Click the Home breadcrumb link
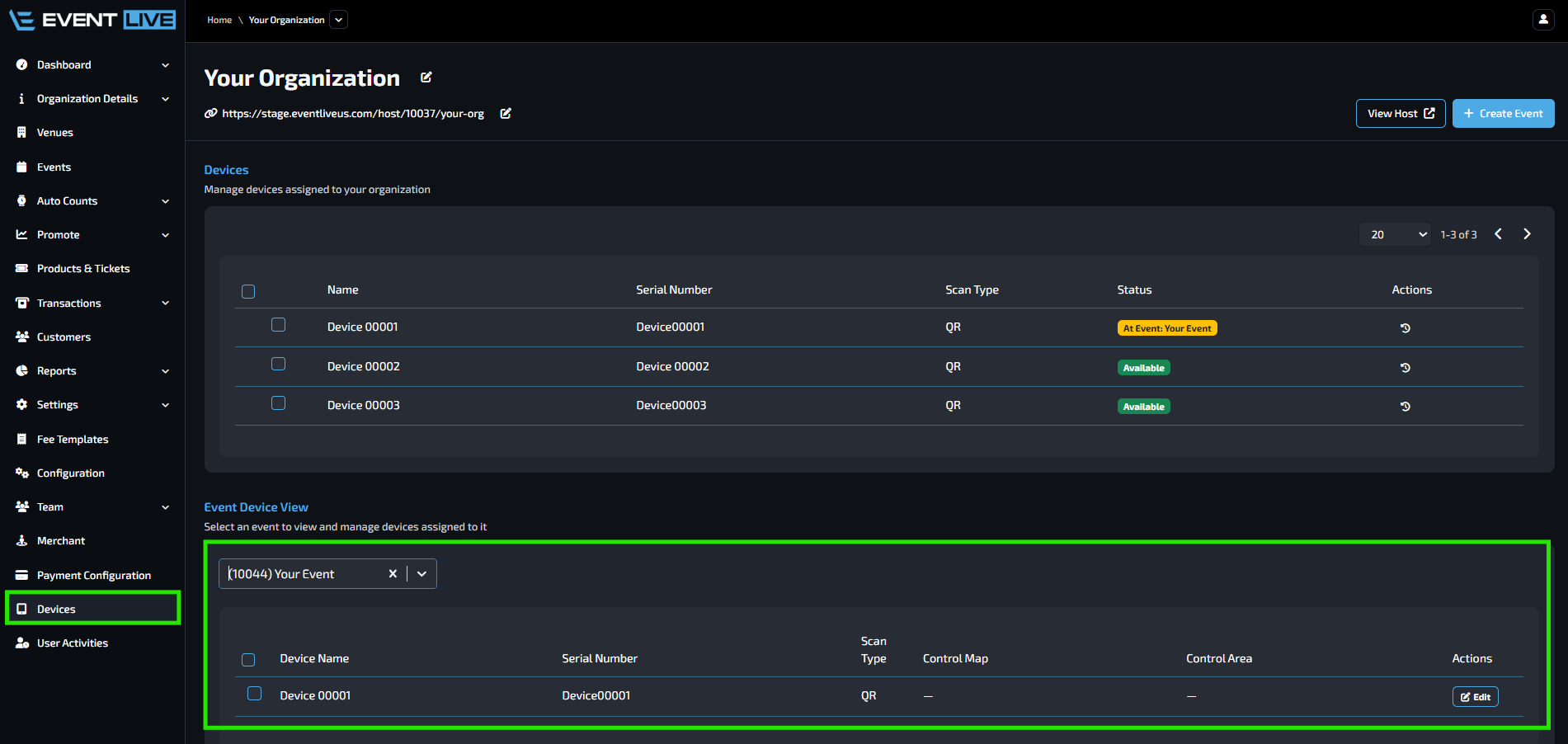 (x=219, y=20)
